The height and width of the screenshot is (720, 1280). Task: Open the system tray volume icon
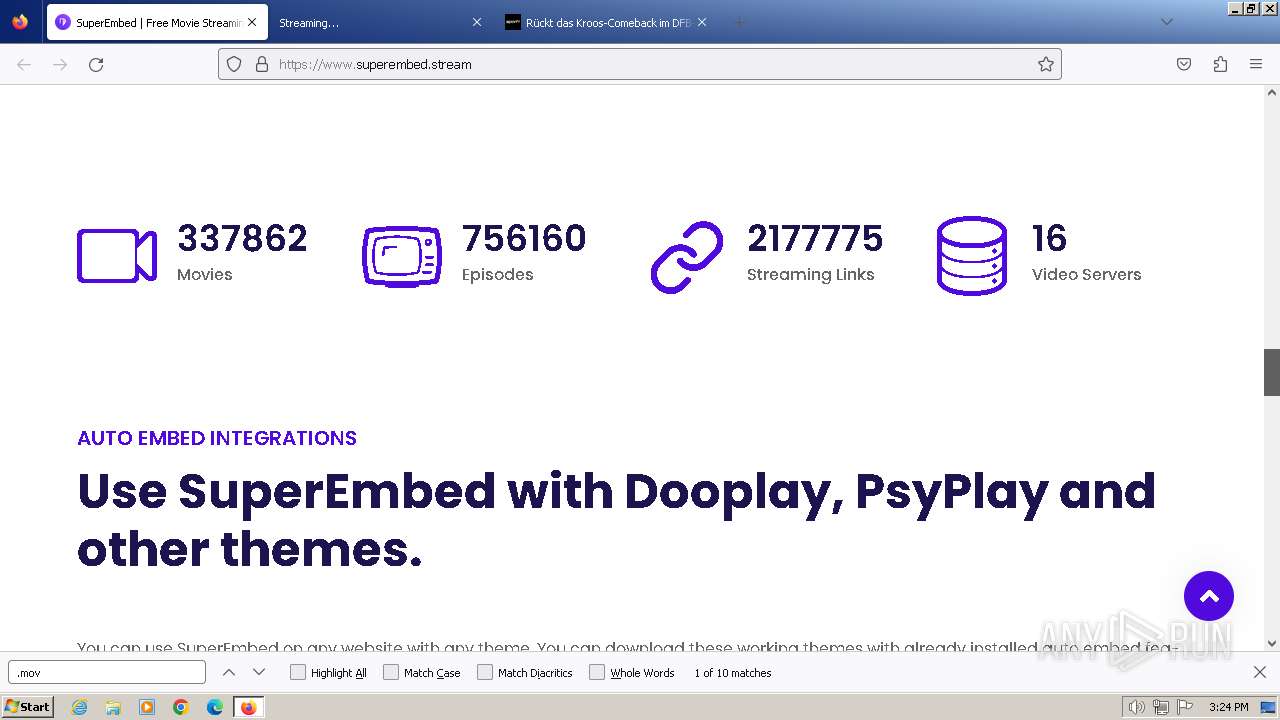(x=1136, y=707)
